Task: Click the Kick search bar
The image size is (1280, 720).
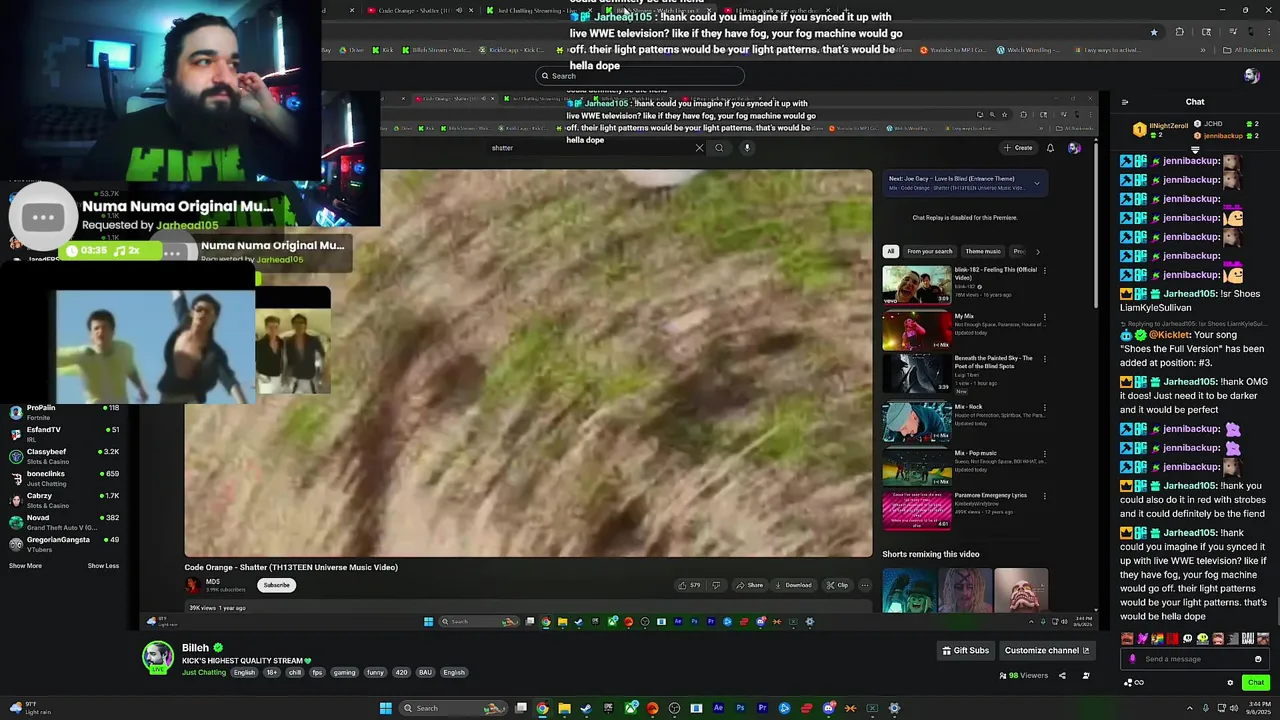Action: point(640,76)
